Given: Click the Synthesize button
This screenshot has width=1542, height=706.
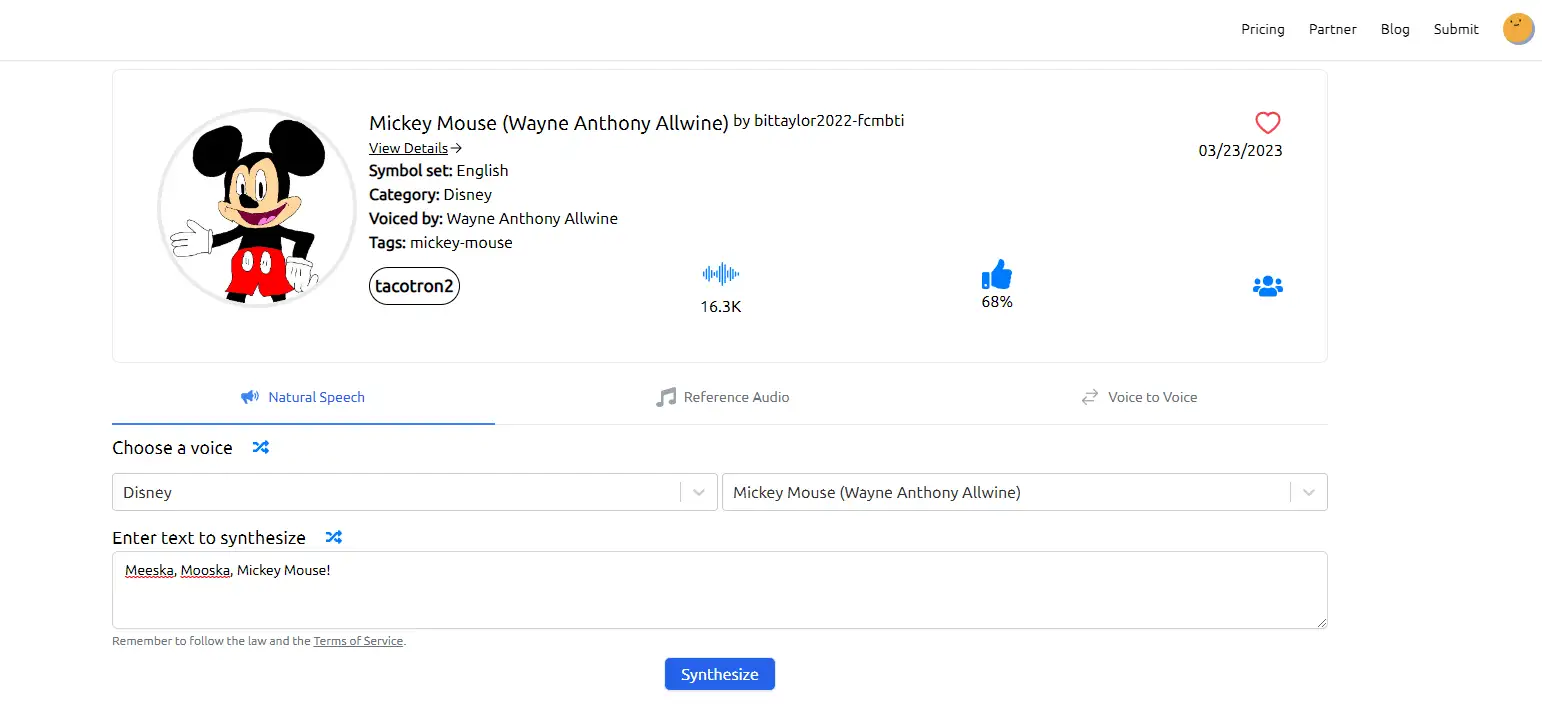Looking at the screenshot, I should (x=720, y=674).
